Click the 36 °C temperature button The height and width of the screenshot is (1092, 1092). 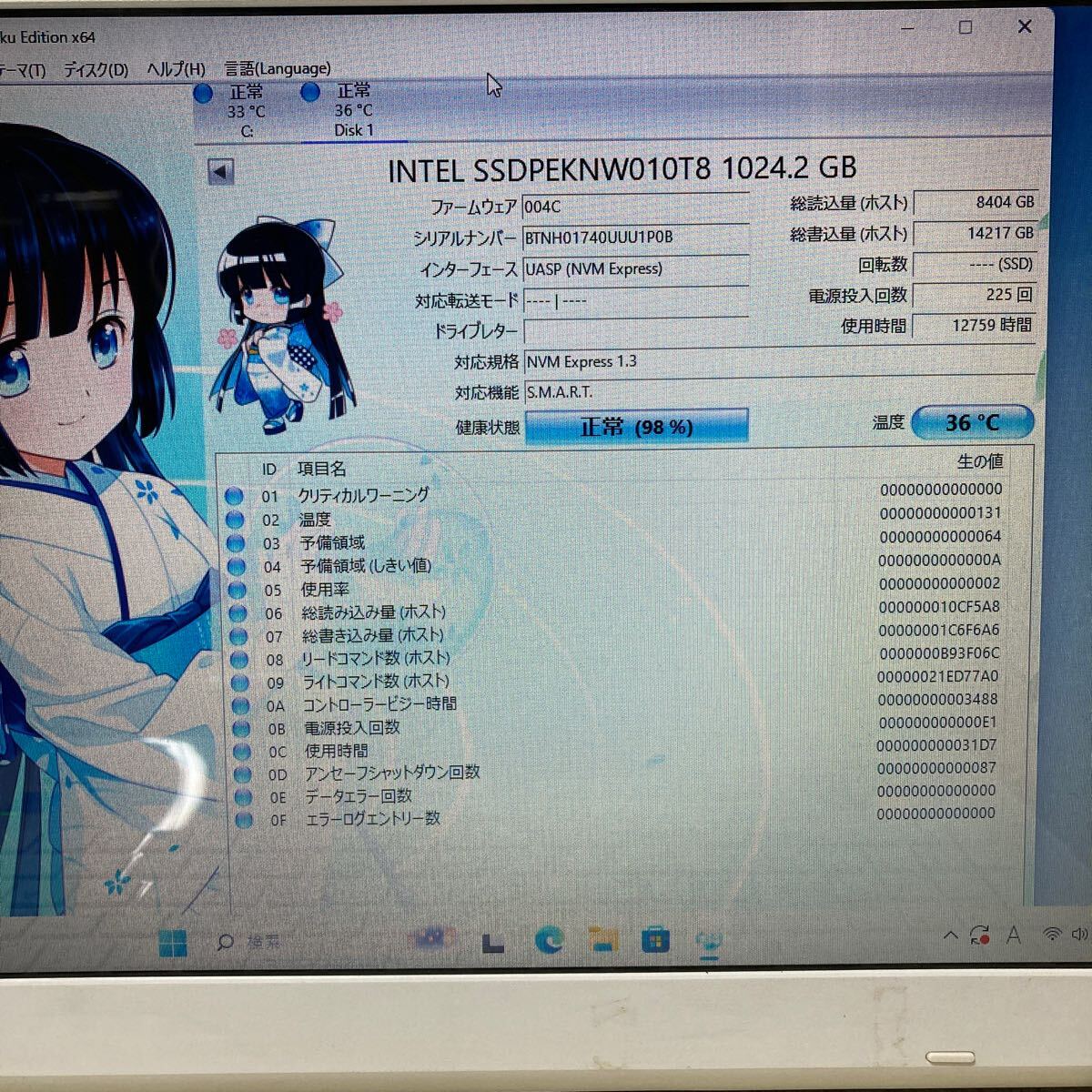972,422
